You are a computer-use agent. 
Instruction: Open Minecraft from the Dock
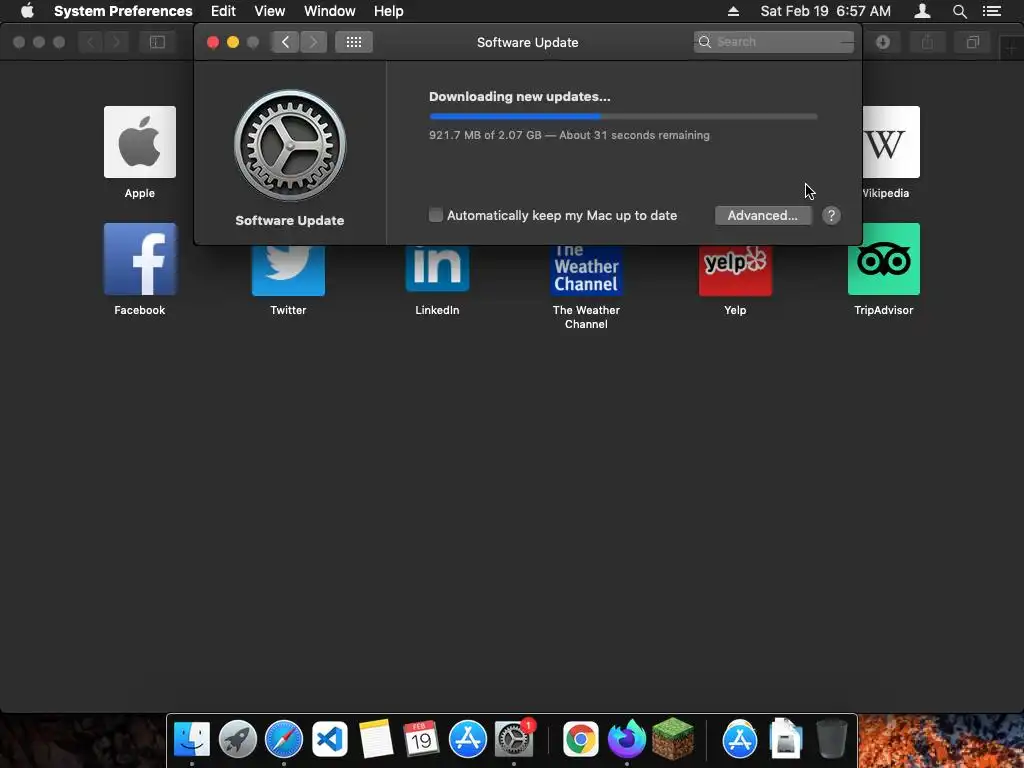coord(673,739)
